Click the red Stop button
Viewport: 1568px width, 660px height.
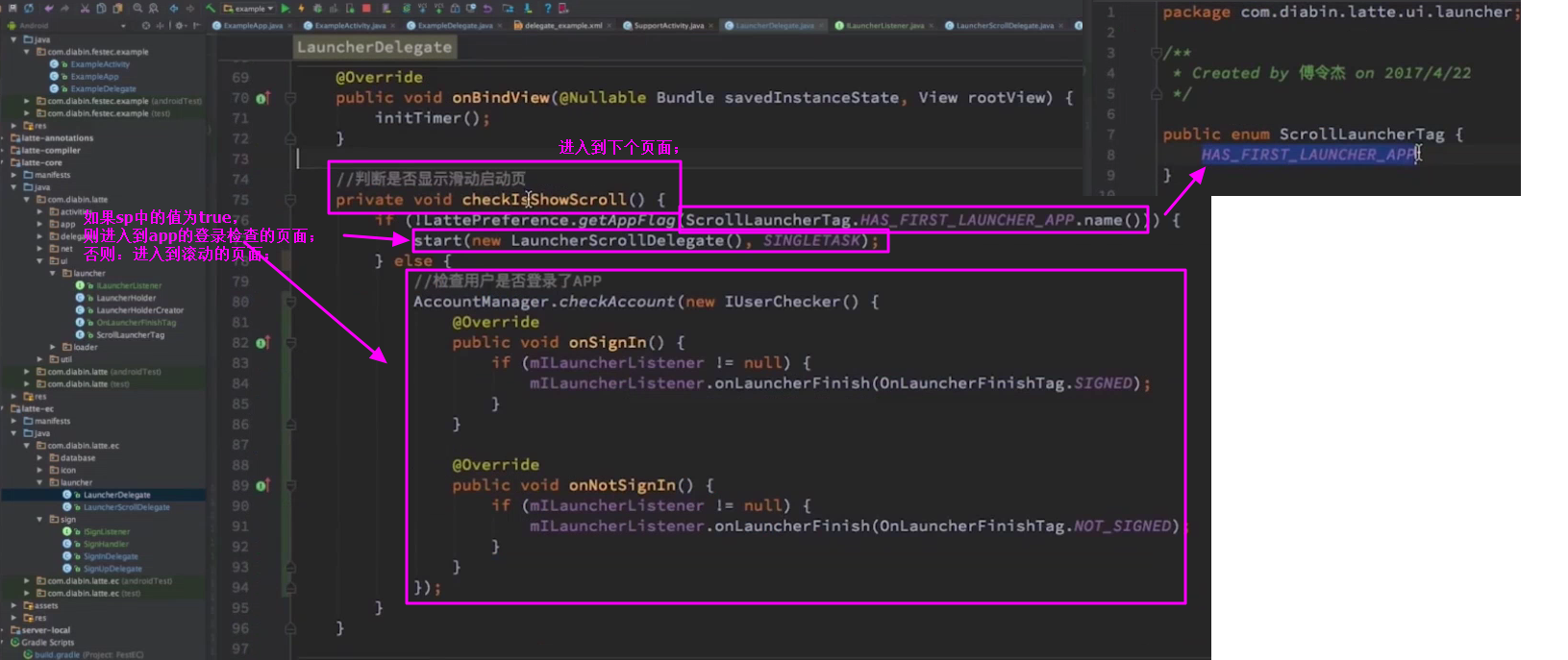tap(366, 8)
